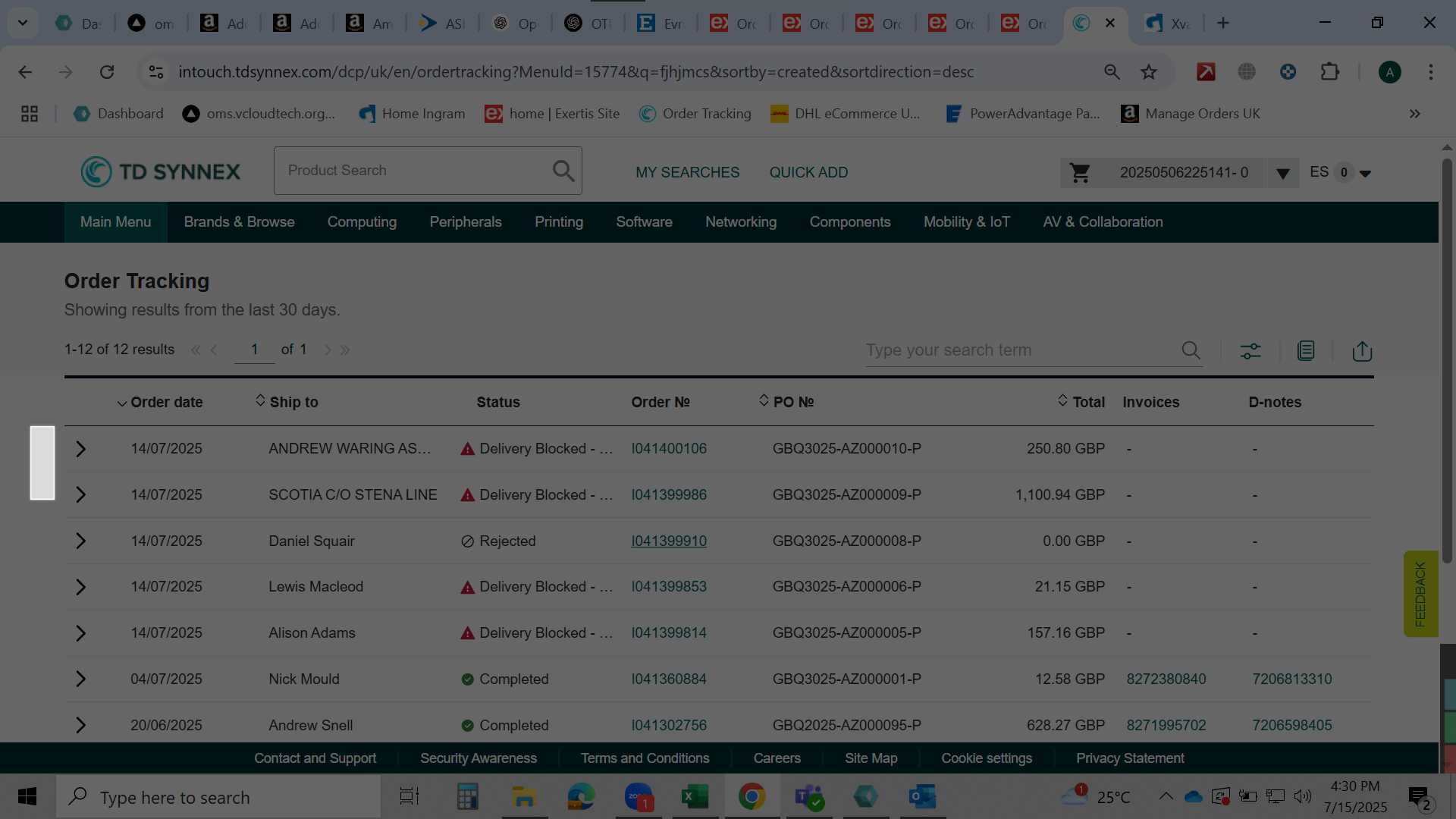Open Brands & Browse menu

tap(239, 222)
